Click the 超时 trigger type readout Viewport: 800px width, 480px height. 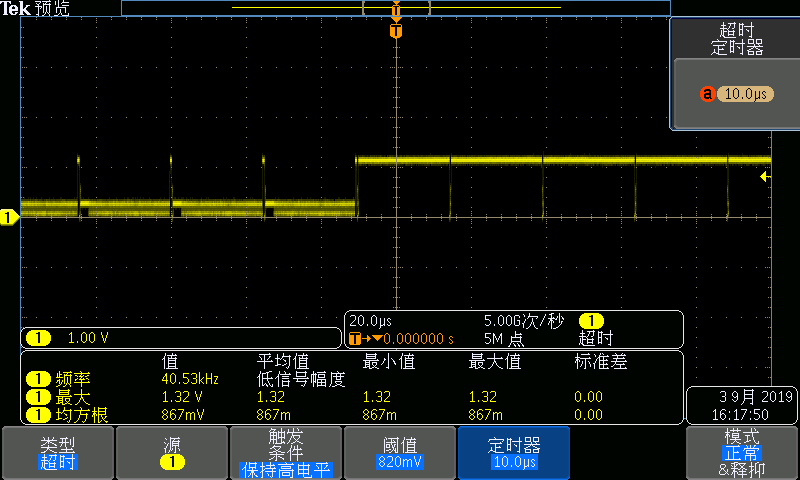click(x=595, y=338)
